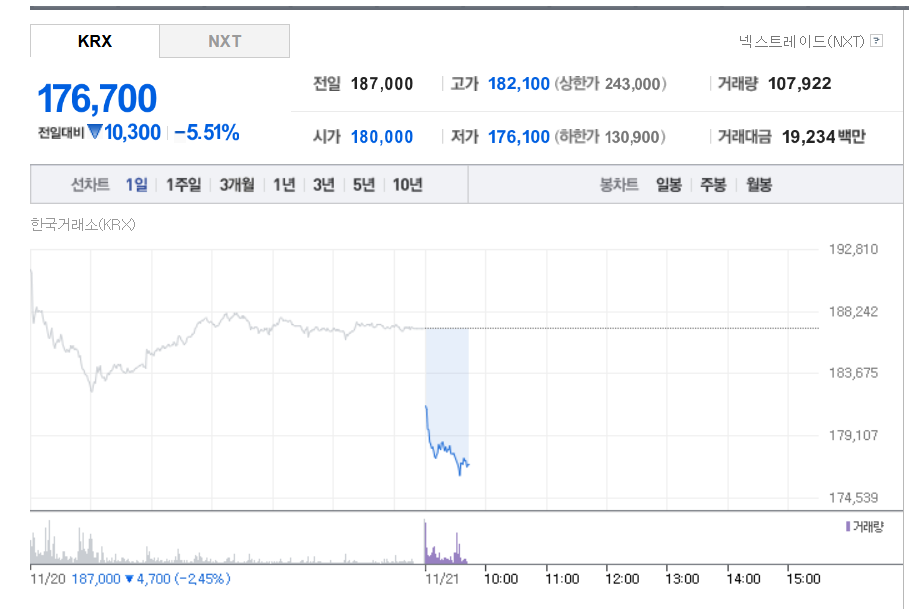Click the trading volume 107,922

tap(799, 84)
